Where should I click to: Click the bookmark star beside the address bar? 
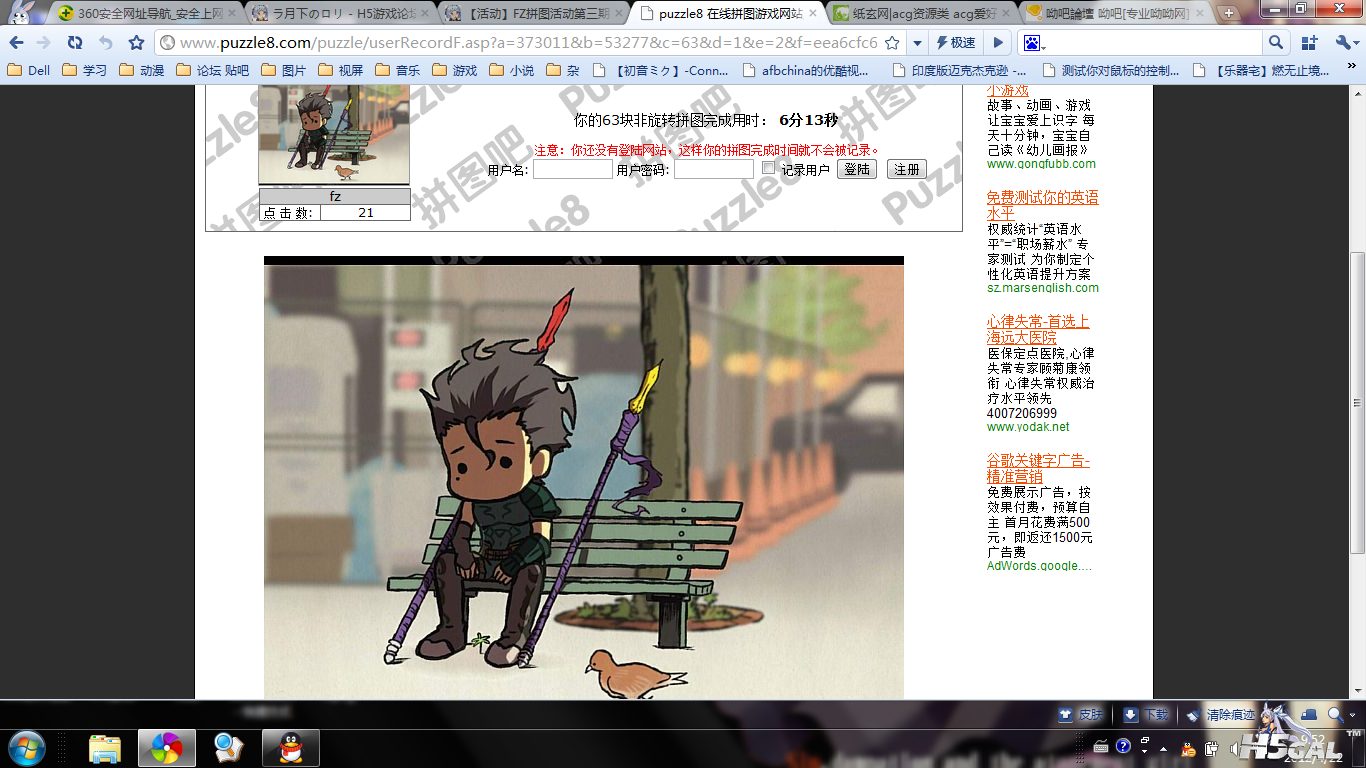pos(136,43)
